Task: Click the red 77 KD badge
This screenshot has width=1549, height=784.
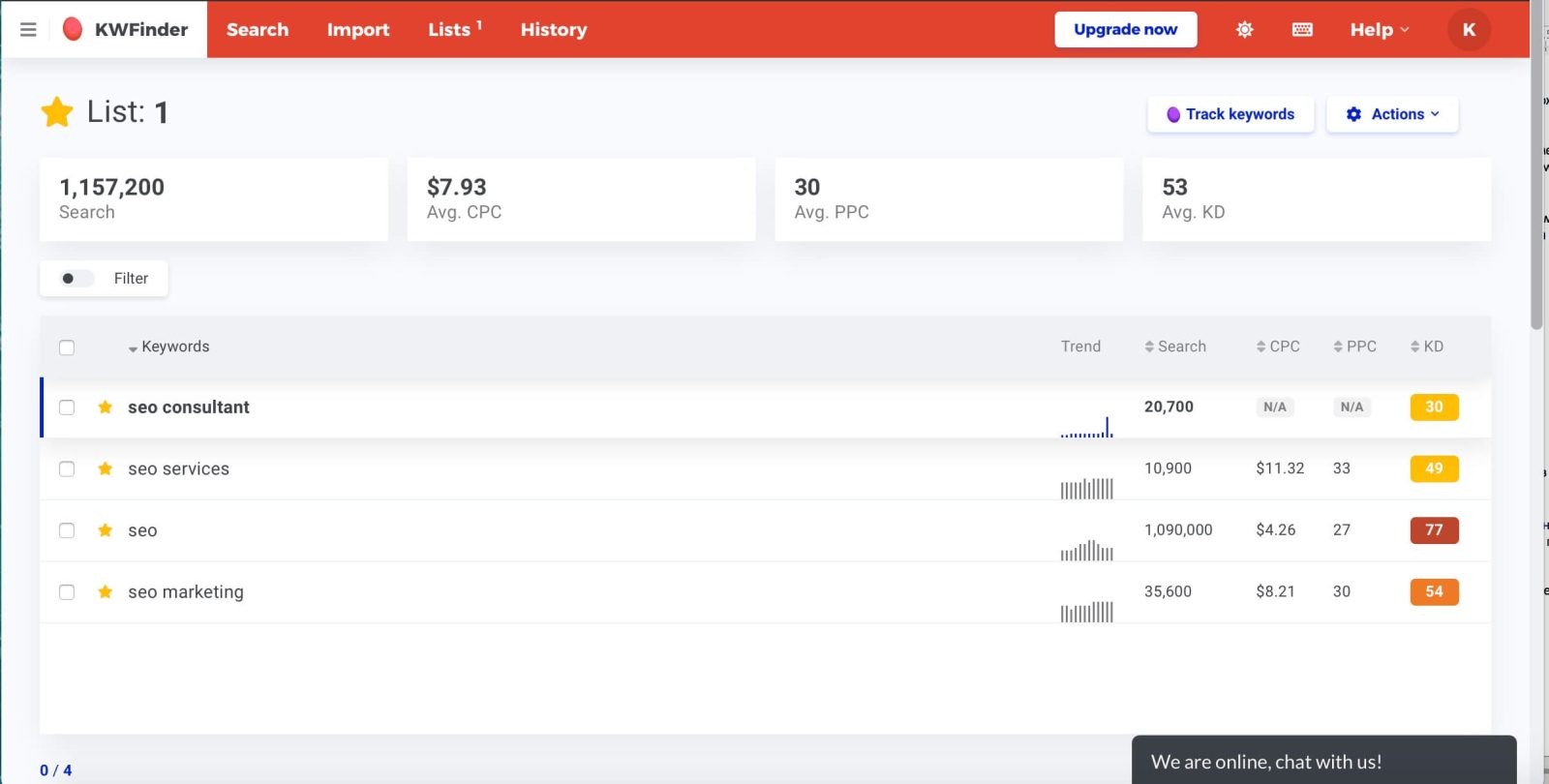Action: [1433, 530]
